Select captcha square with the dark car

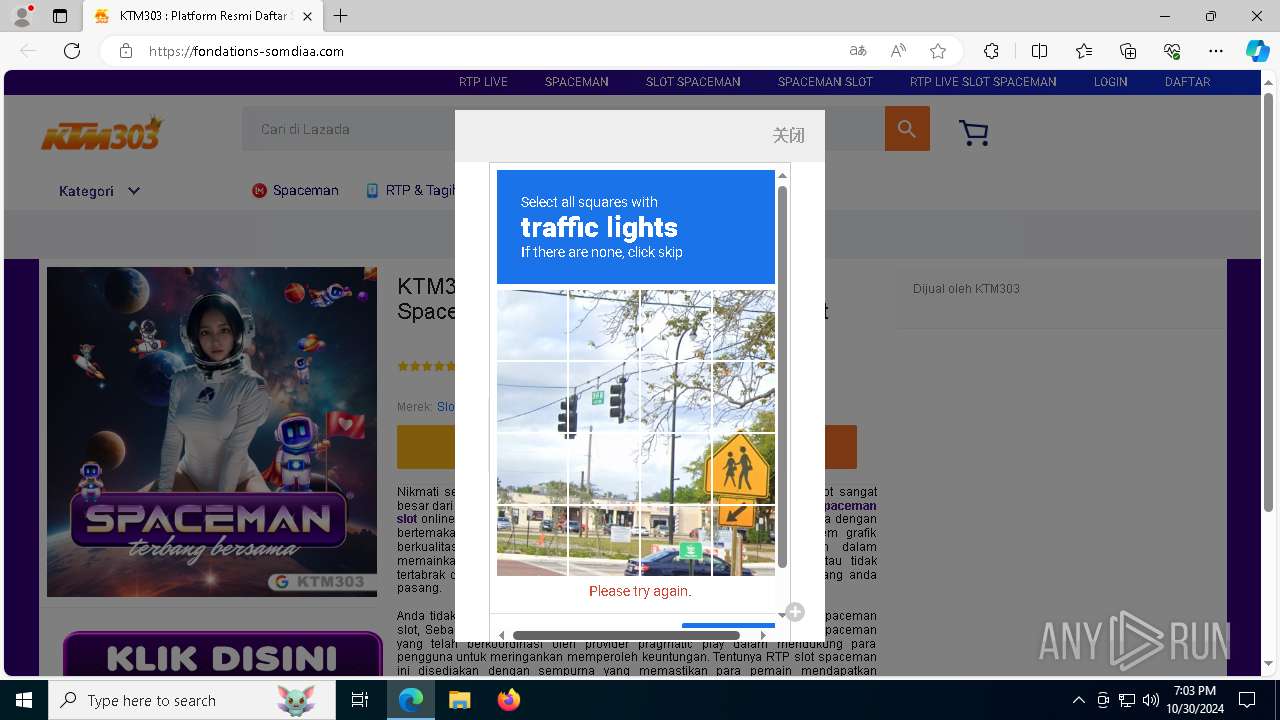click(676, 541)
